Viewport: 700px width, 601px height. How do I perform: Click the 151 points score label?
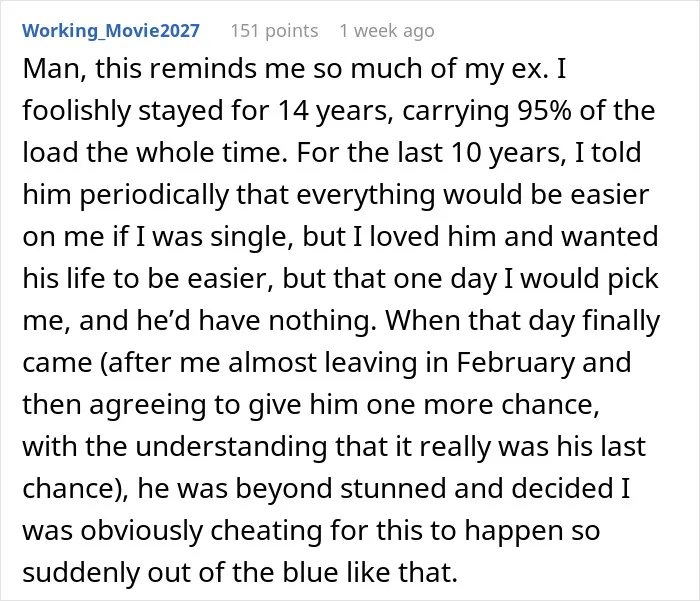[274, 31]
